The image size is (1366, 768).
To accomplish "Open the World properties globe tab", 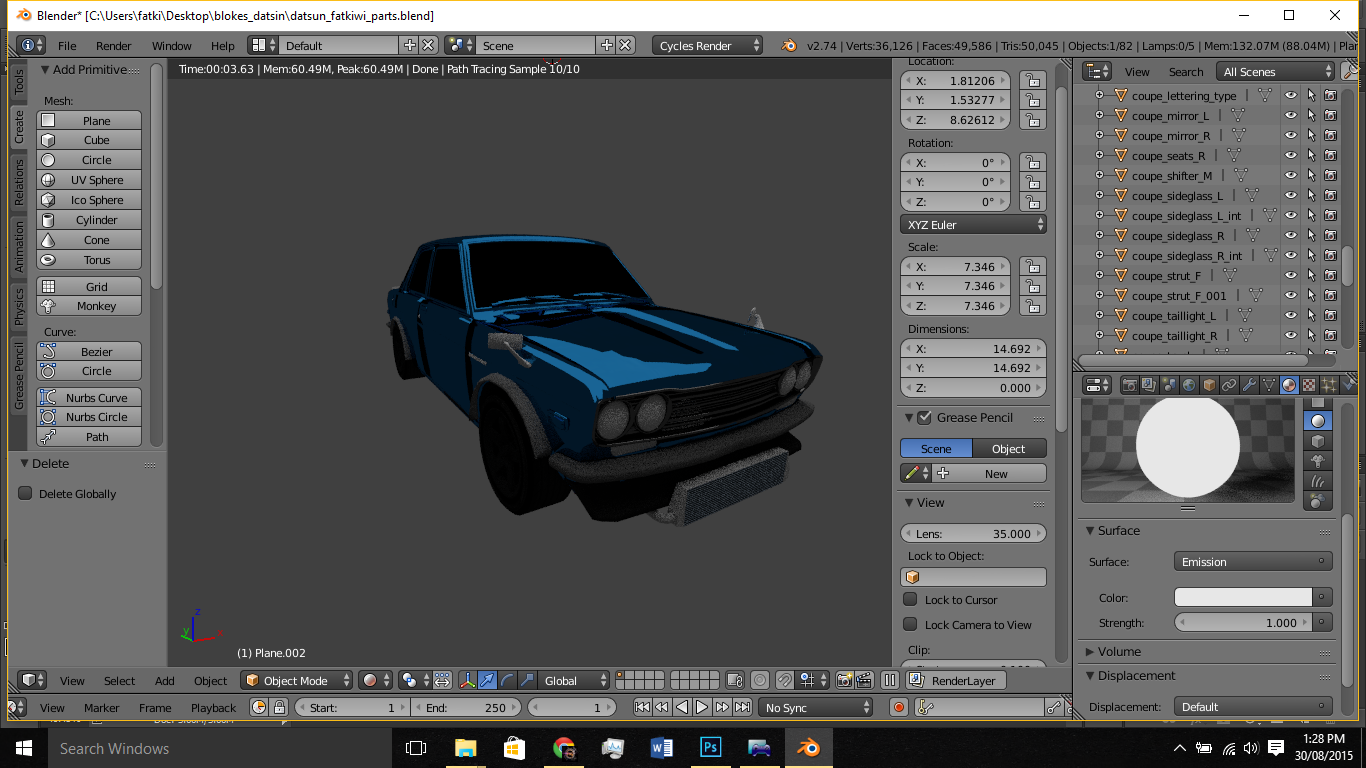I will 1189,385.
